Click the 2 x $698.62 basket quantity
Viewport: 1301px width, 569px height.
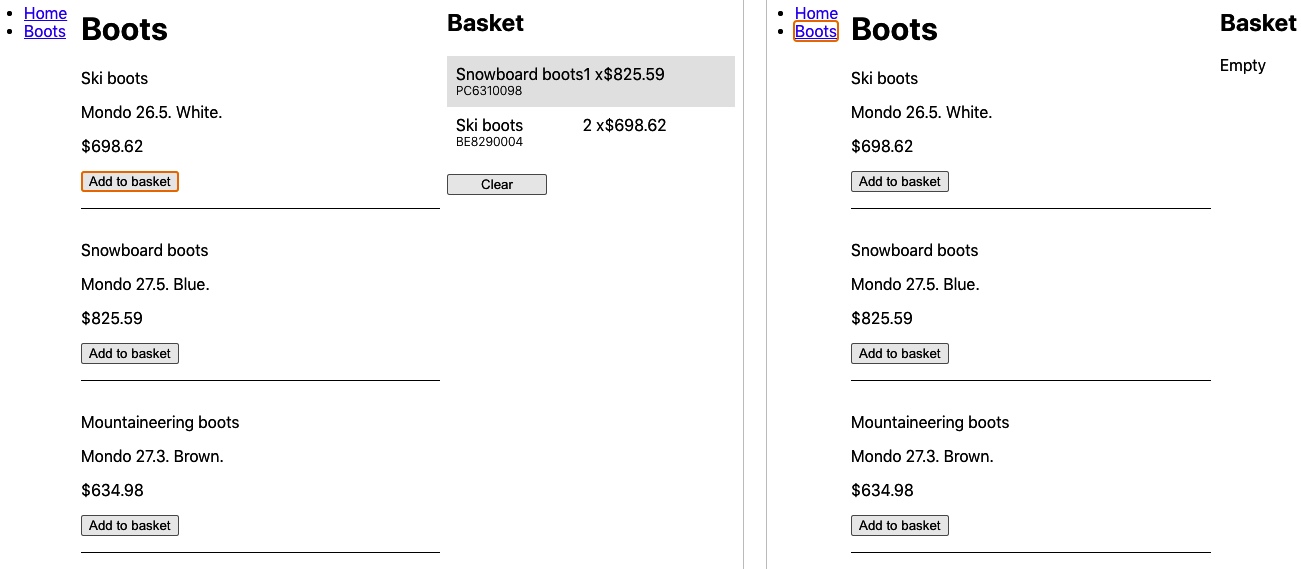624,125
